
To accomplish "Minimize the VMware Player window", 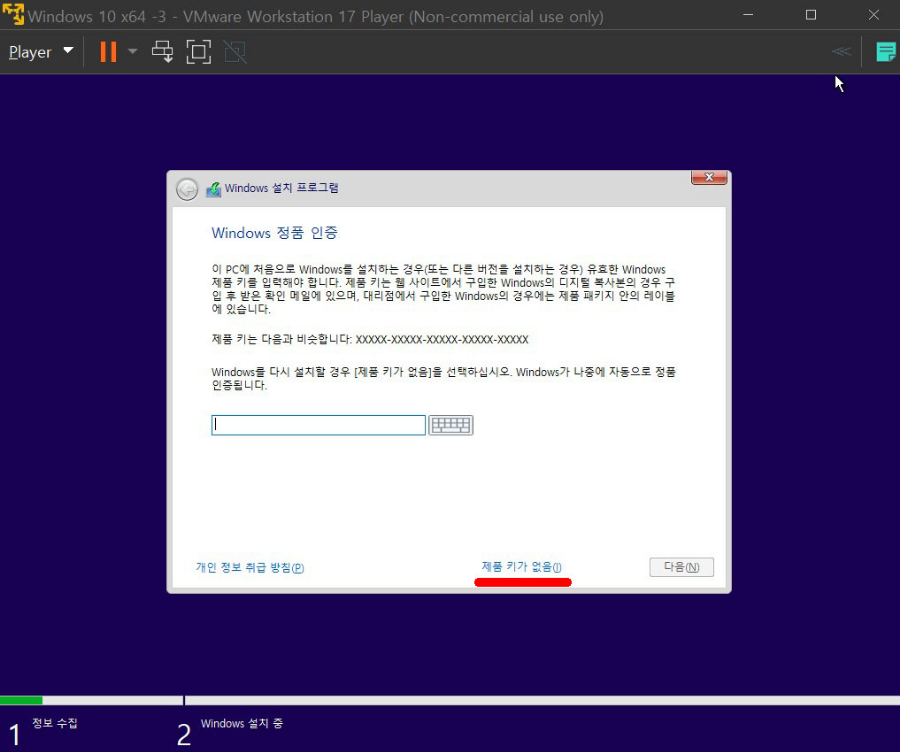I will [748, 15].
